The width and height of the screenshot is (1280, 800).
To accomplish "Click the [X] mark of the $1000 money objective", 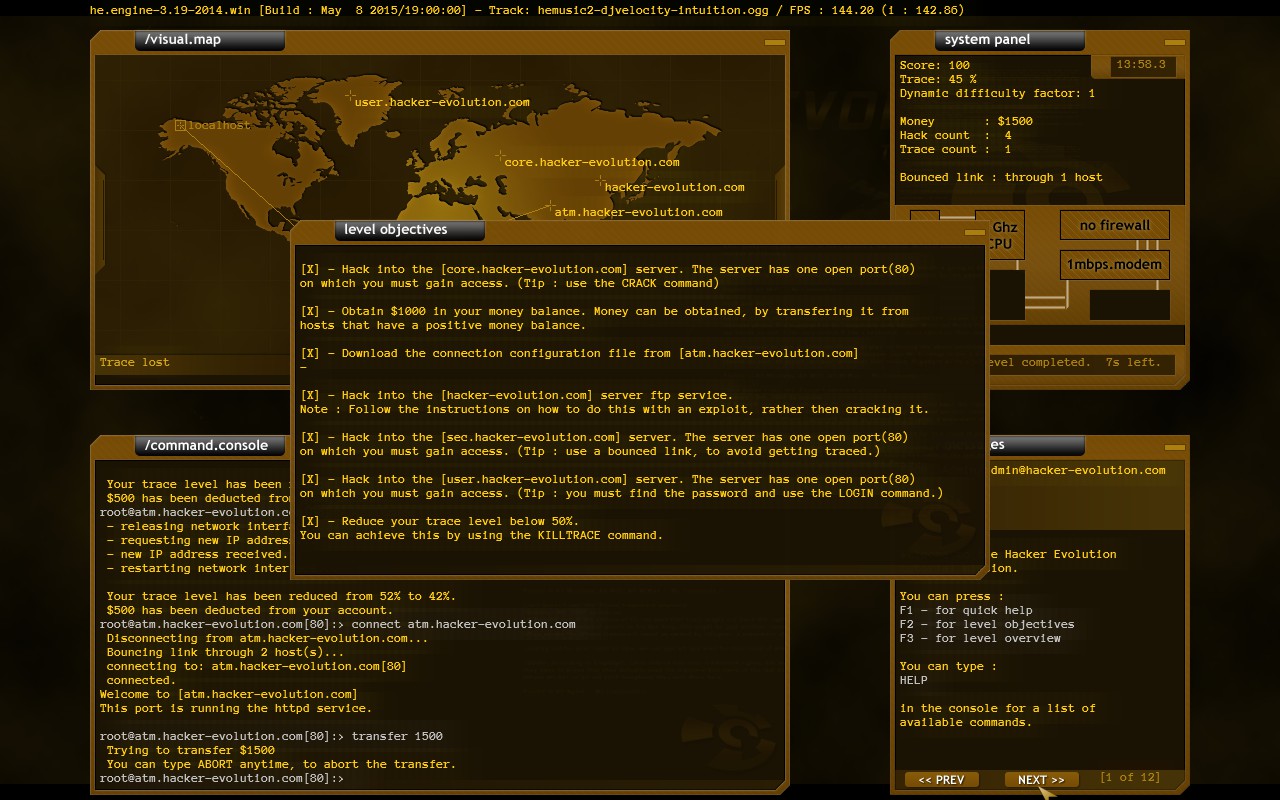I will 310,311.
